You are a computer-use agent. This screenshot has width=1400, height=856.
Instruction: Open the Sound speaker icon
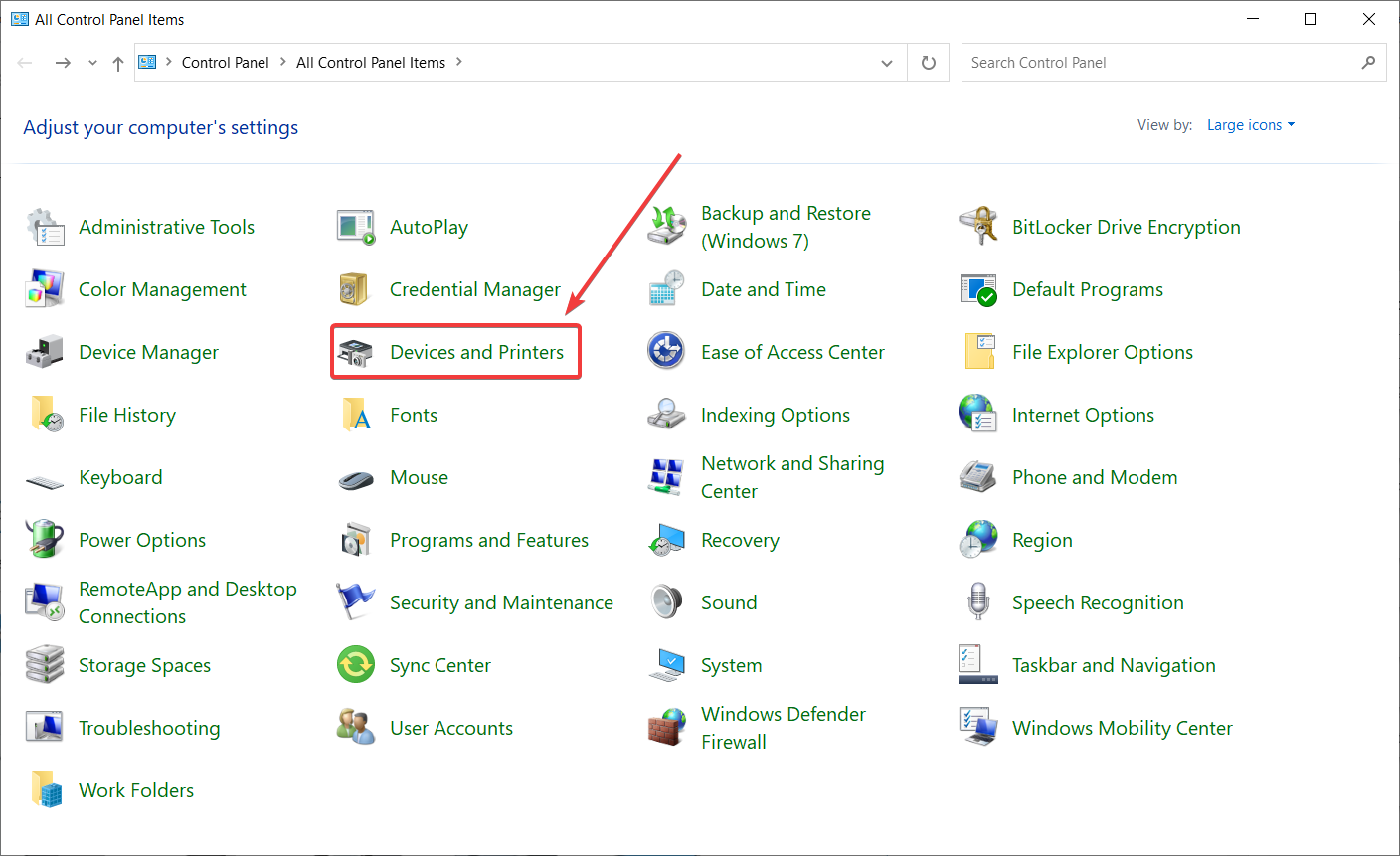pos(667,602)
